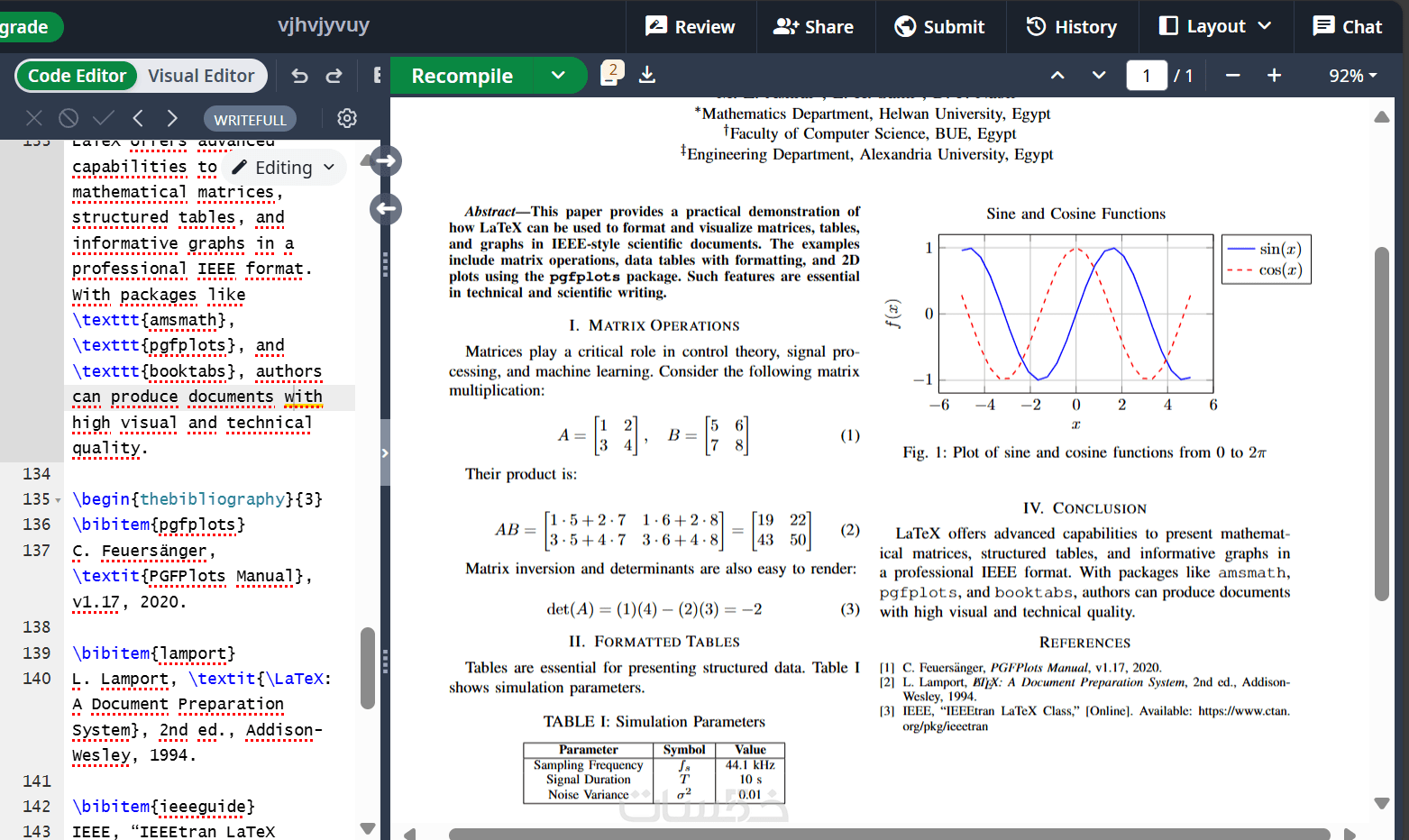Jump to the previous Writefull suggestion
The width and height of the screenshot is (1409, 840).
[138, 118]
